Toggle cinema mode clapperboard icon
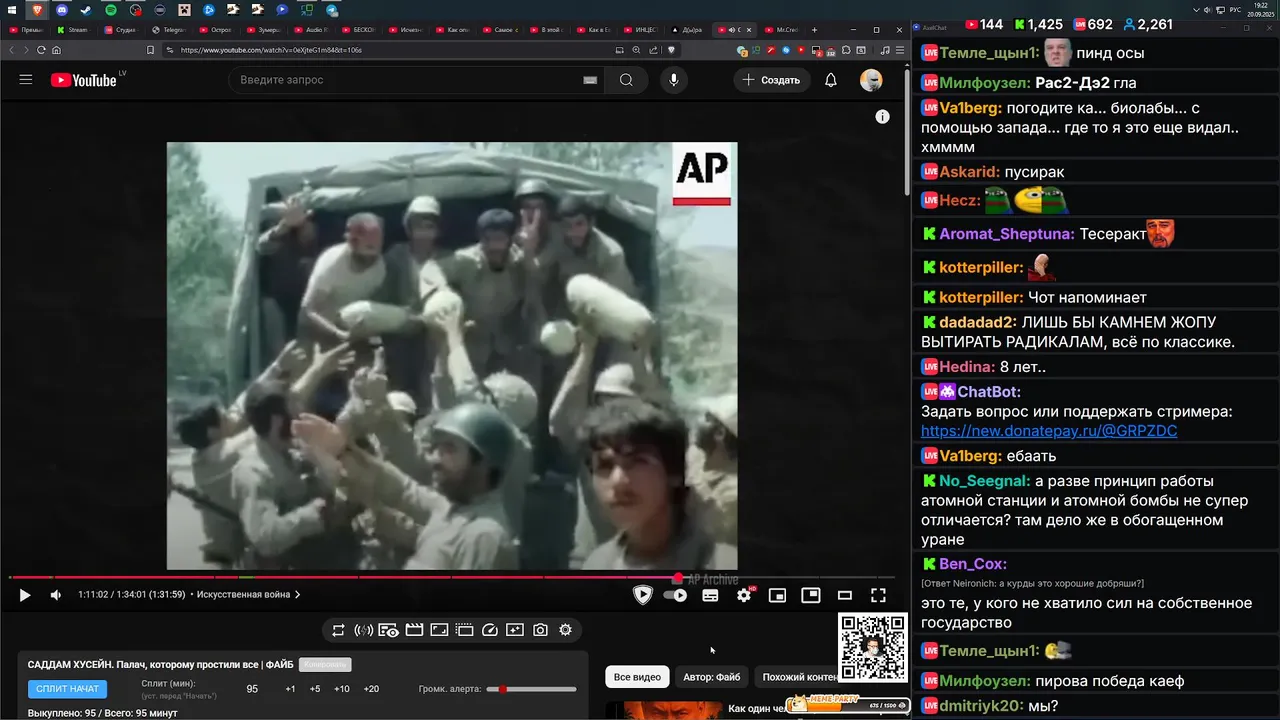This screenshot has height=720, width=1280. point(414,630)
